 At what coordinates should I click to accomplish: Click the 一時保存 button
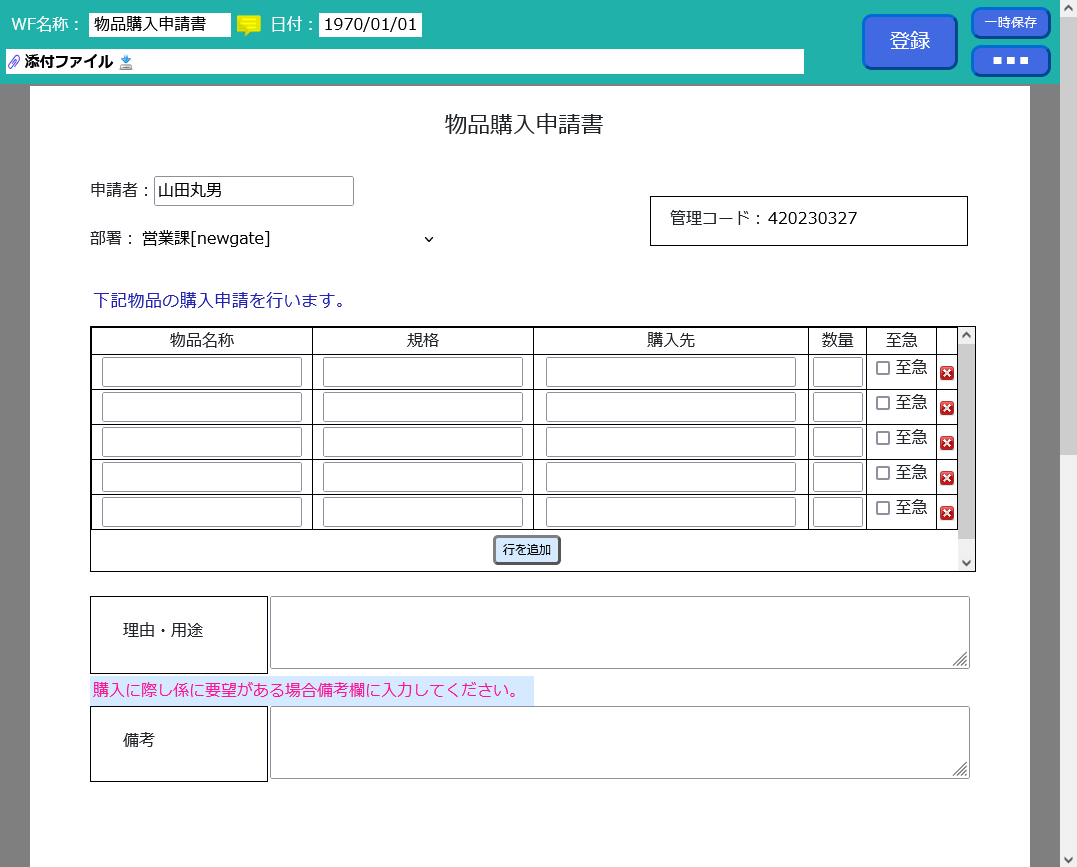pos(1010,23)
